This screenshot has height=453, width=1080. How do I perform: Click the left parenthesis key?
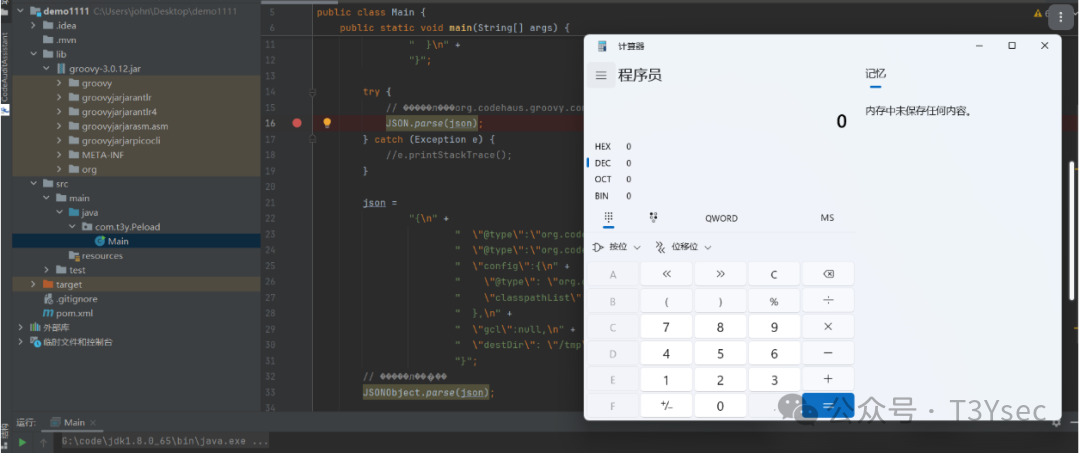666,301
